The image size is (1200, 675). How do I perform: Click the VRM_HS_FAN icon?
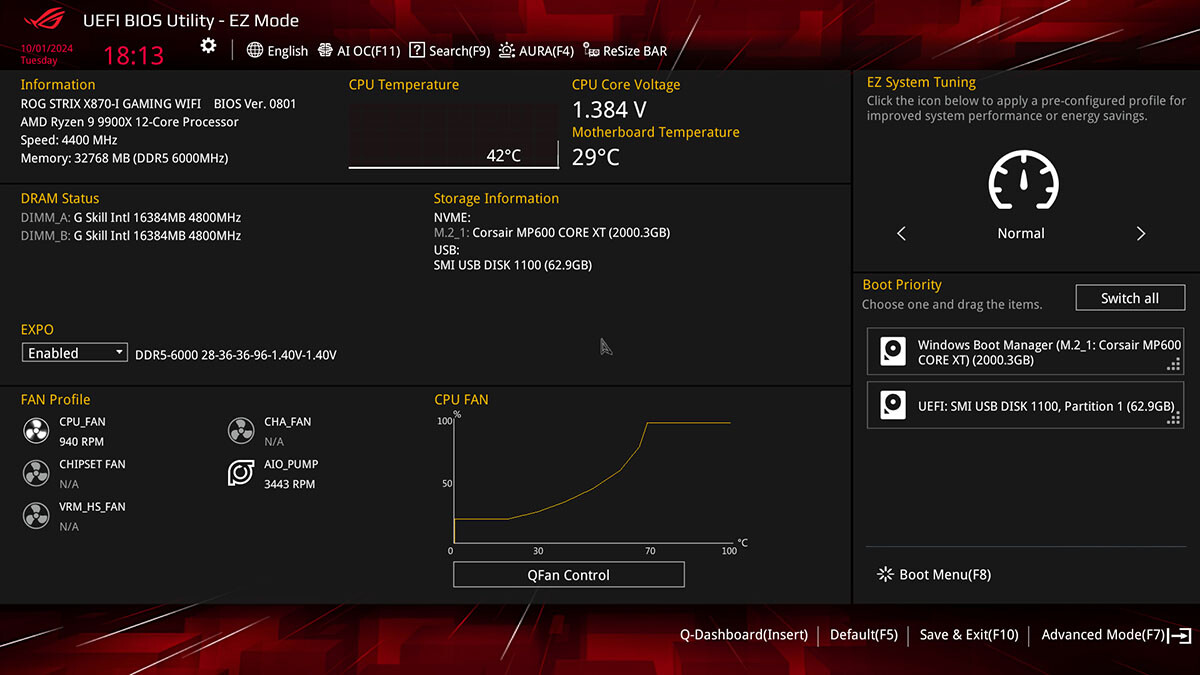click(x=36, y=516)
